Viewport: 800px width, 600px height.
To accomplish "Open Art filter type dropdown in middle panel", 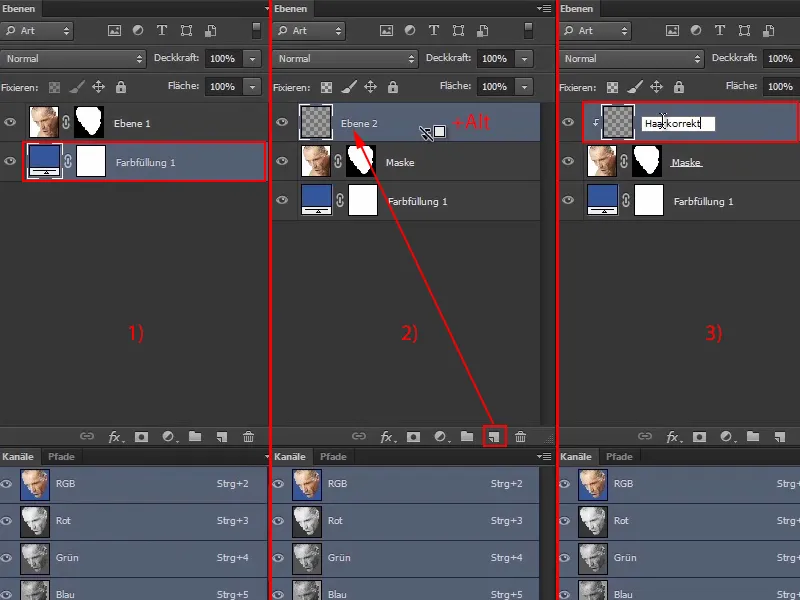I will [x=309, y=31].
